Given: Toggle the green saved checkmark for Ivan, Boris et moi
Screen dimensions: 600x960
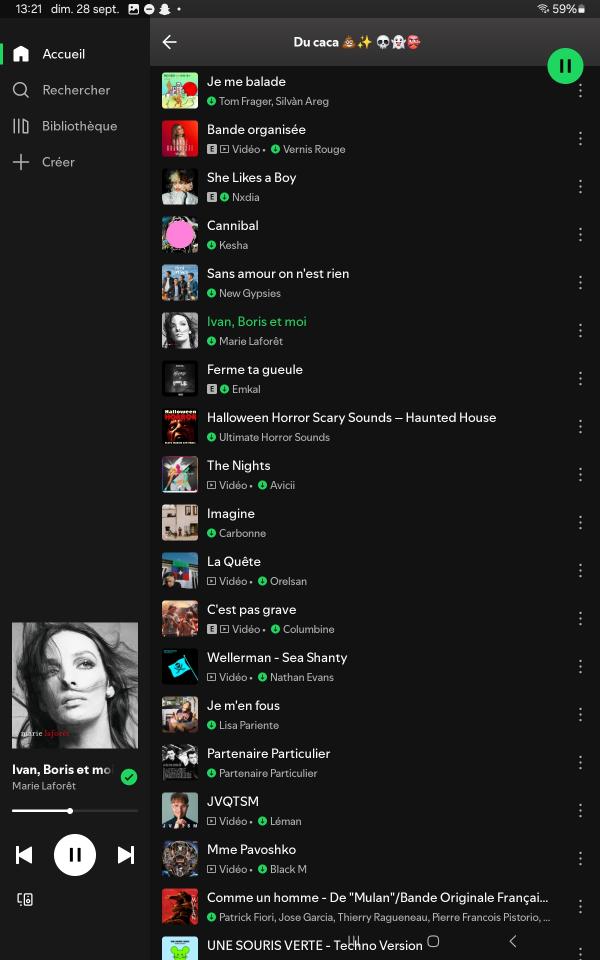Looking at the screenshot, I should click(129, 777).
